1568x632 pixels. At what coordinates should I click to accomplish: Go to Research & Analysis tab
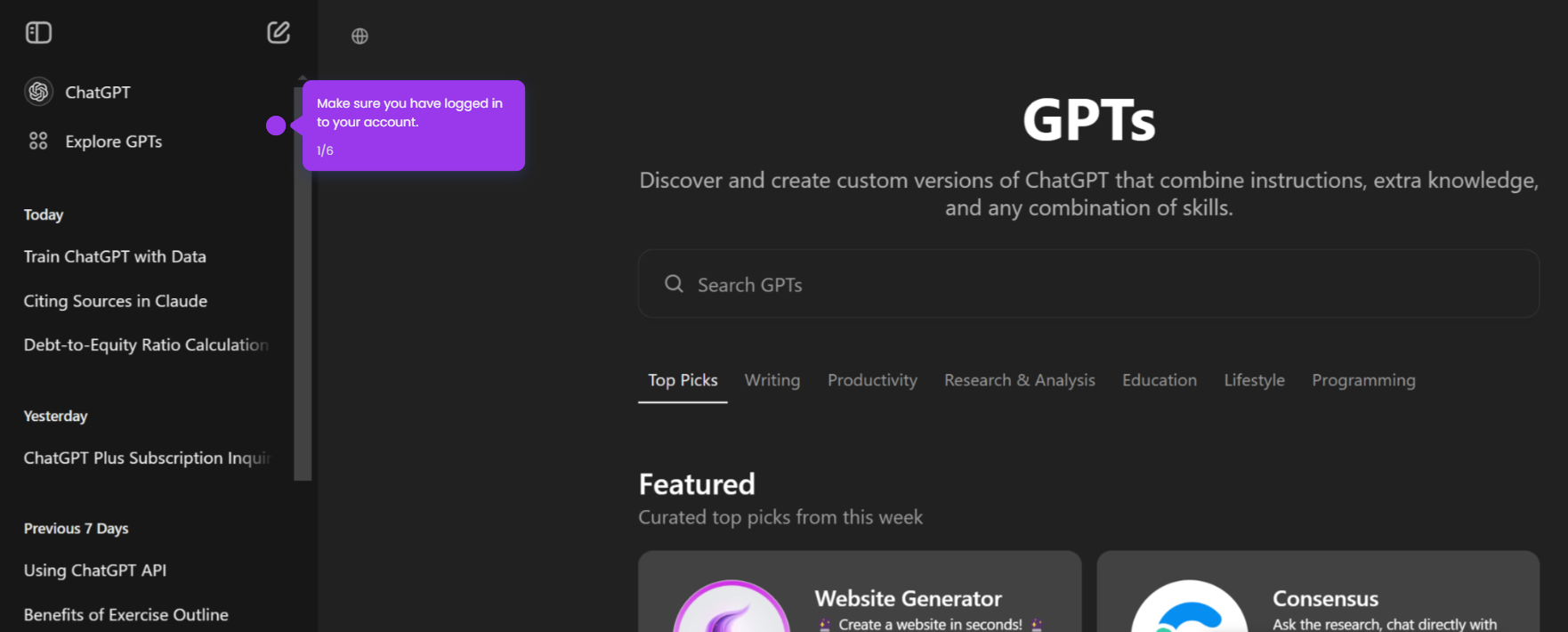1020,381
